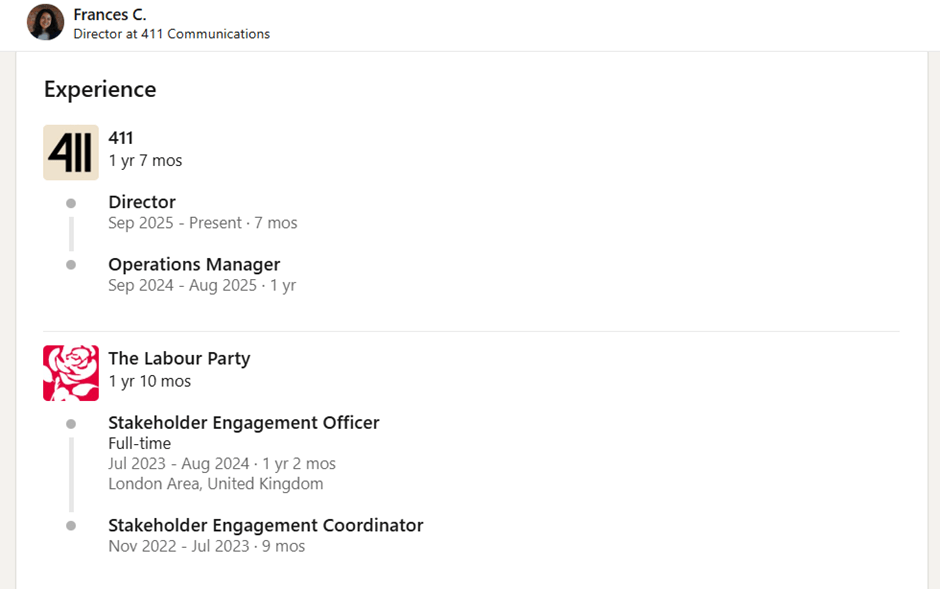The image size is (940, 589).
Task: Click the "London Area, United Kingdom" location text
Action: pyautogui.click(x=216, y=484)
